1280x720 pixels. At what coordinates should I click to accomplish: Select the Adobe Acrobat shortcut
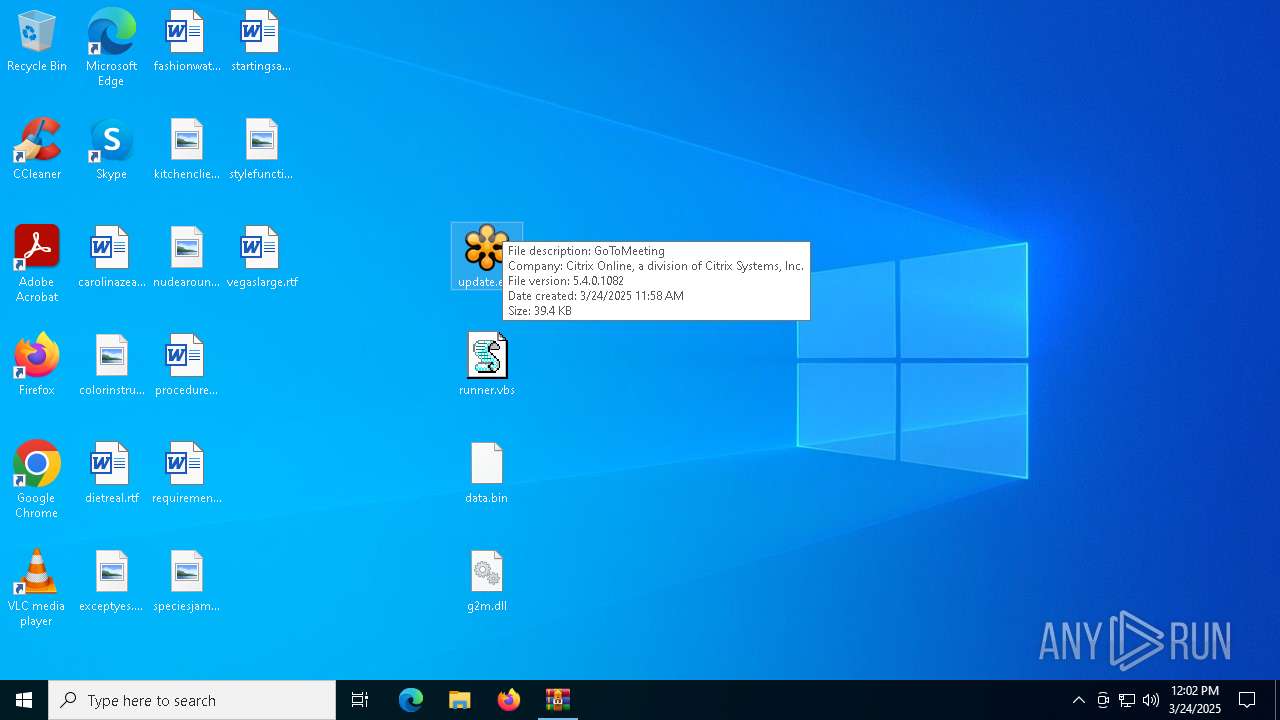click(x=37, y=264)
